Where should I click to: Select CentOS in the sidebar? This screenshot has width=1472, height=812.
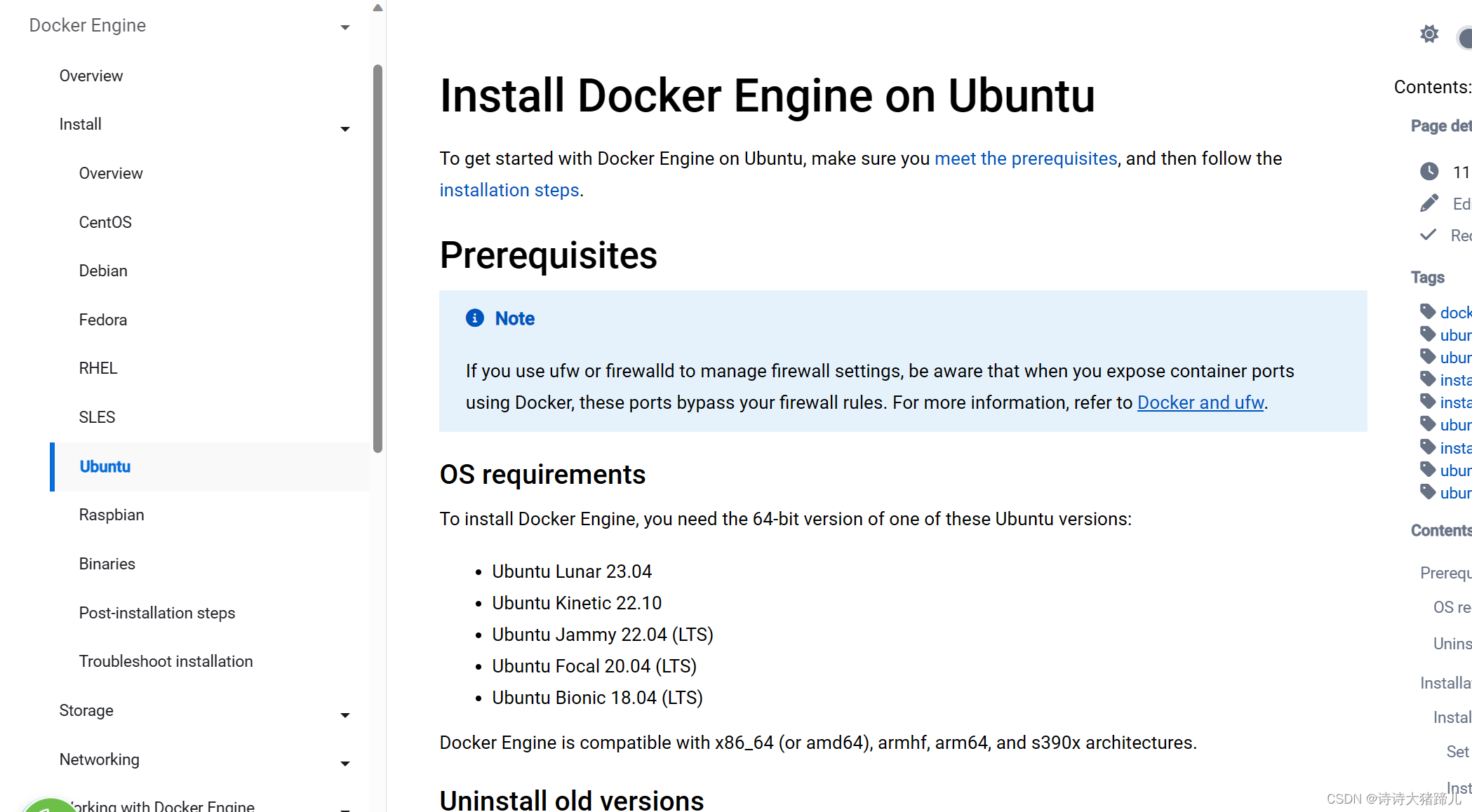(x=105, y=222)
